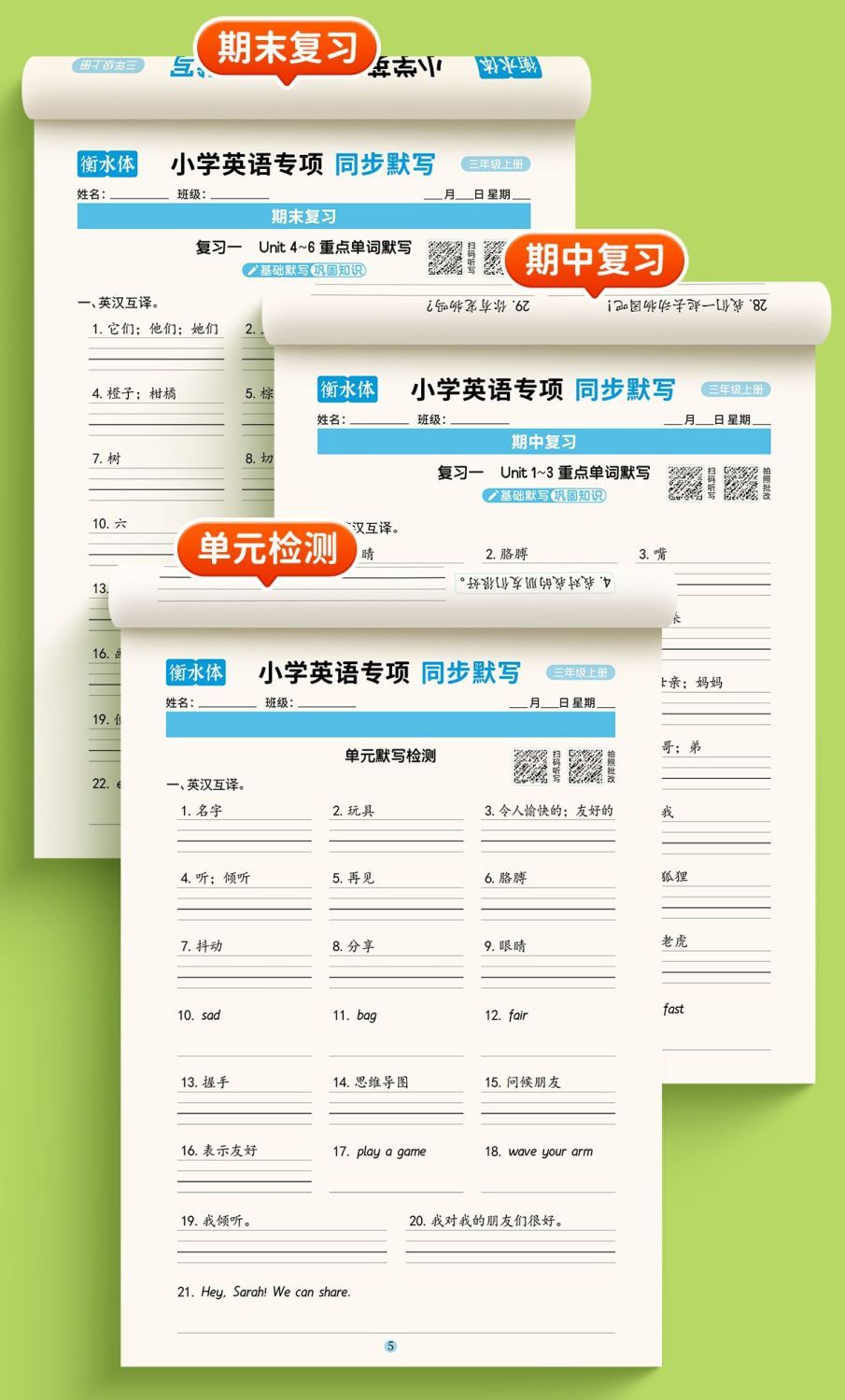
Task: Click the 复习一 Unit 4~6 重点单词默写 heading
Action: (x=303, y=247)
